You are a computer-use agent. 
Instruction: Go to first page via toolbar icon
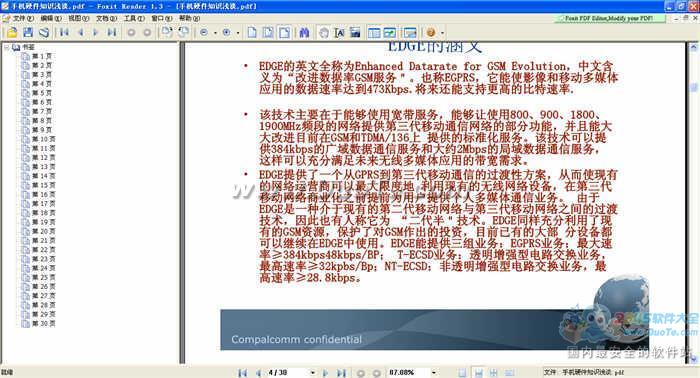[64, 32]
